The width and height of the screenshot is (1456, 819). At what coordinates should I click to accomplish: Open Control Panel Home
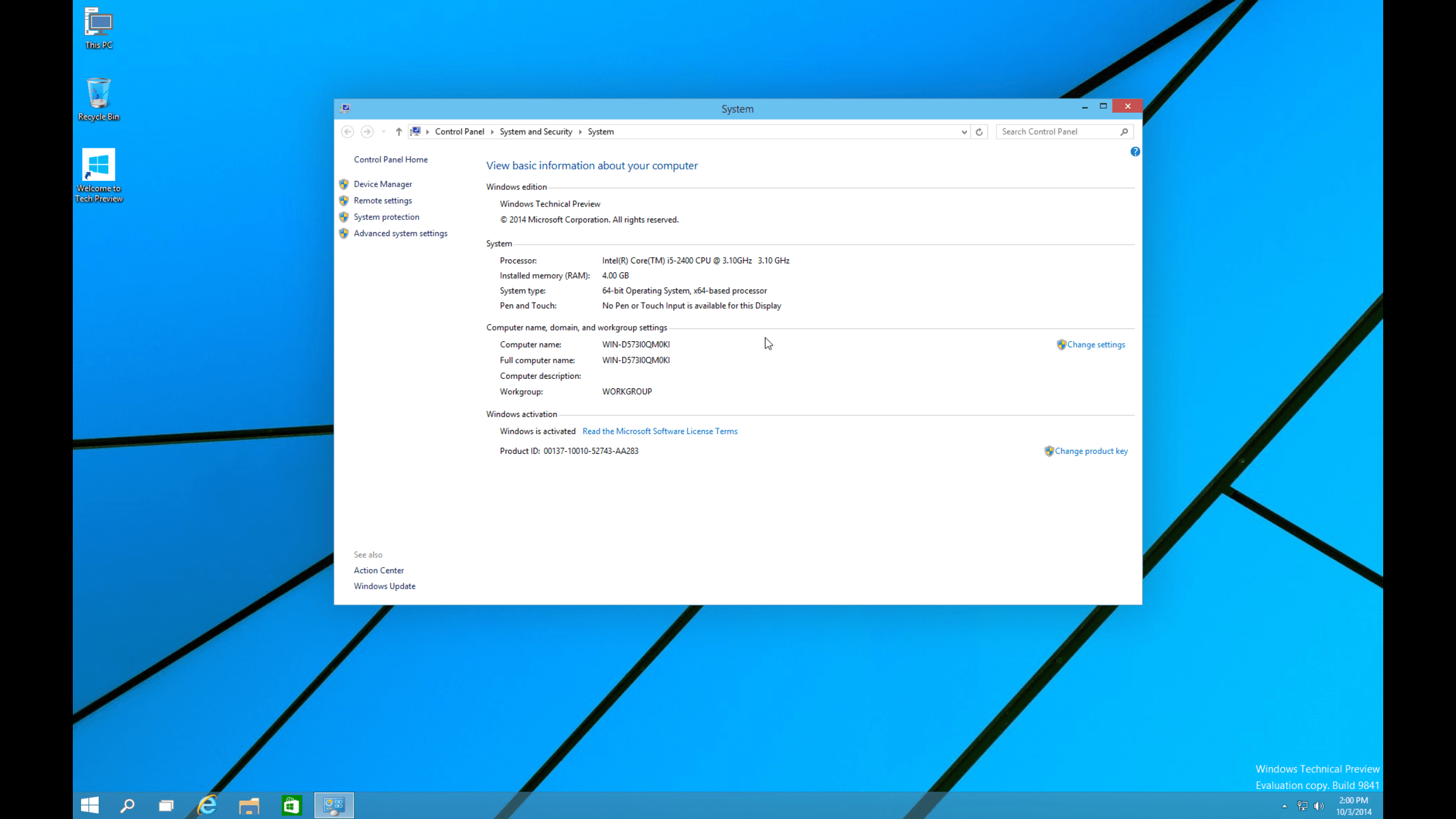(391, 159)
